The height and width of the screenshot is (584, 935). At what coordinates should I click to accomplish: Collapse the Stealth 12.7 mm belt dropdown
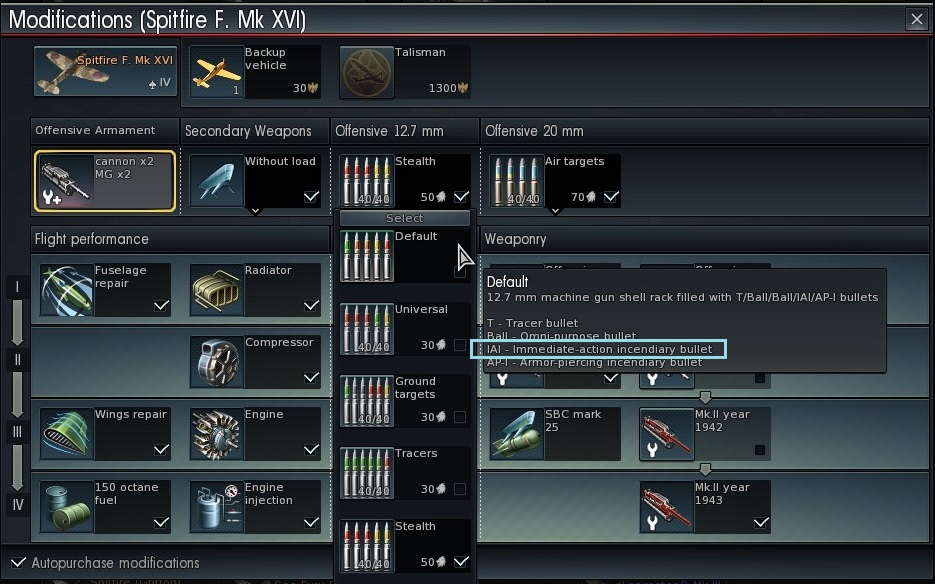point(405,181)
